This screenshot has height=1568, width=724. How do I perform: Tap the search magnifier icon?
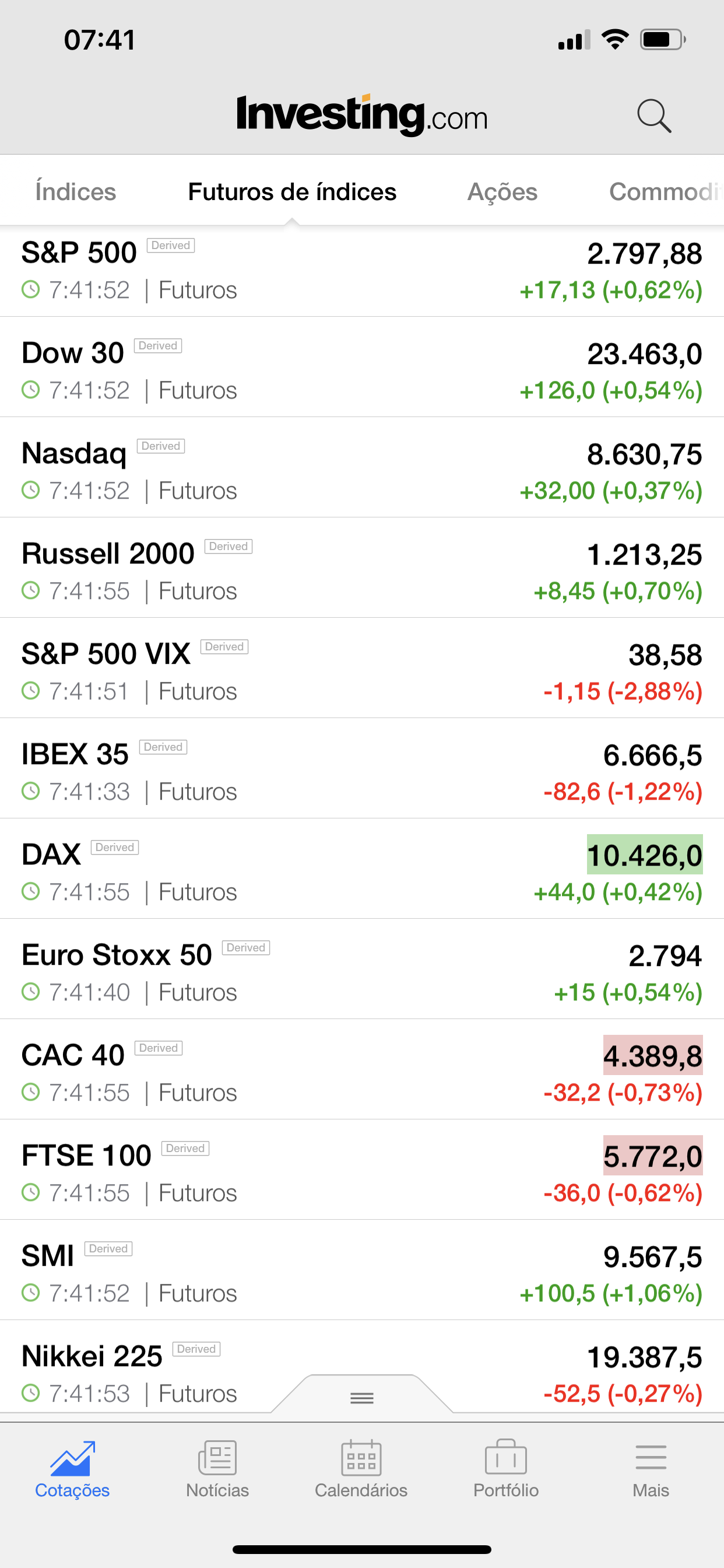click(x=653, y=116)
